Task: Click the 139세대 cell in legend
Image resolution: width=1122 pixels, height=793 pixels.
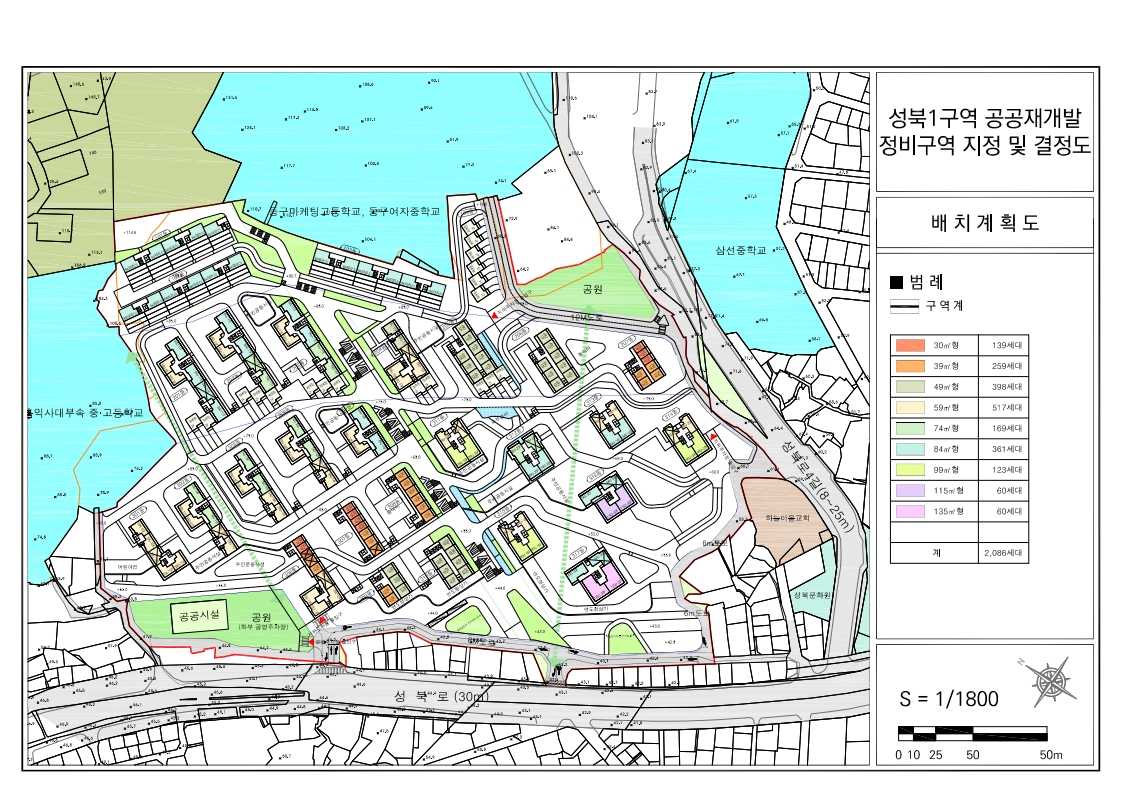Action: coord(1003,346)
